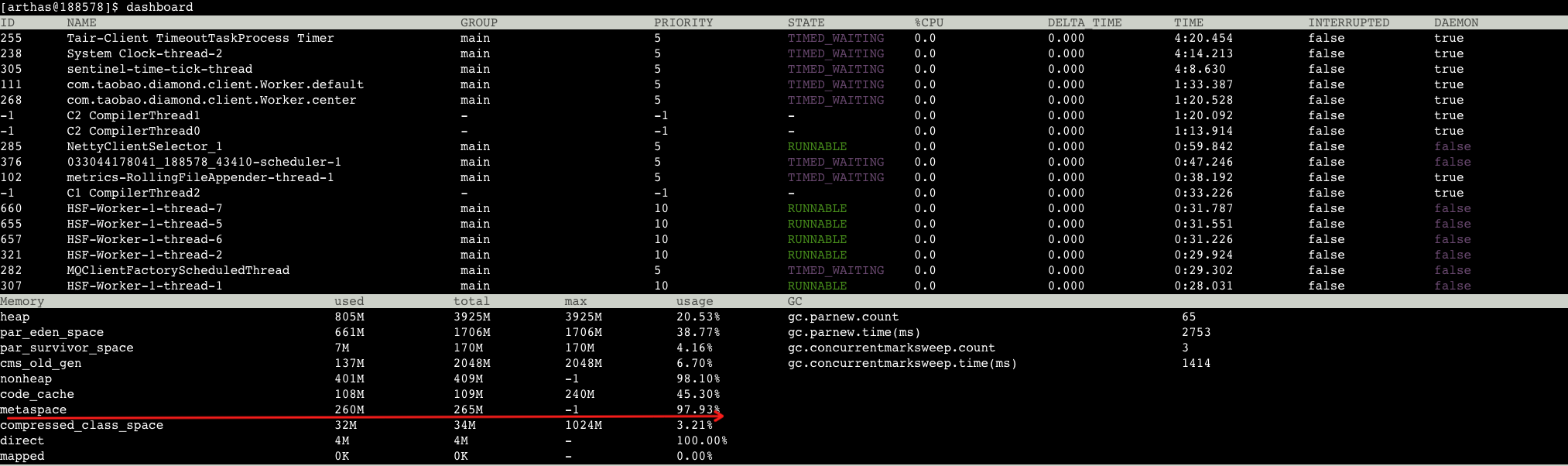This screenshot has width=1568, height=466.
Task: Click the GC section header
Action: point(795,301)
